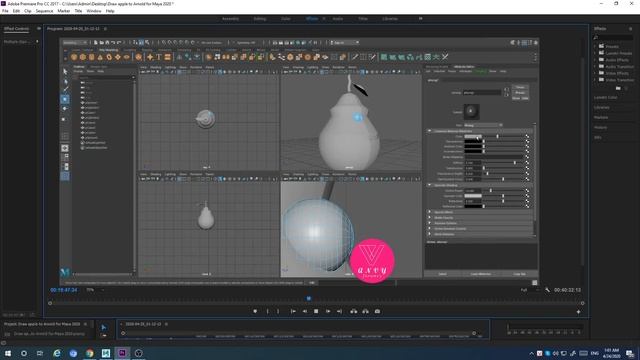The image size is (640, 360).
Task: Switch to the Color workspace
Action: [286, 19]
